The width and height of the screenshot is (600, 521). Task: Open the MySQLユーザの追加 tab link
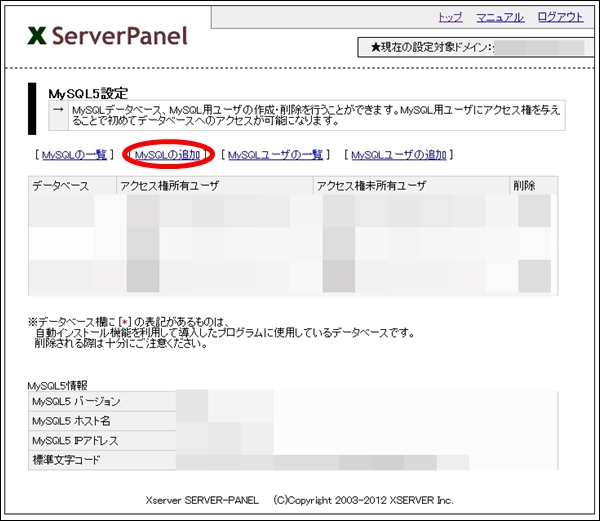(x=399, y=155)
